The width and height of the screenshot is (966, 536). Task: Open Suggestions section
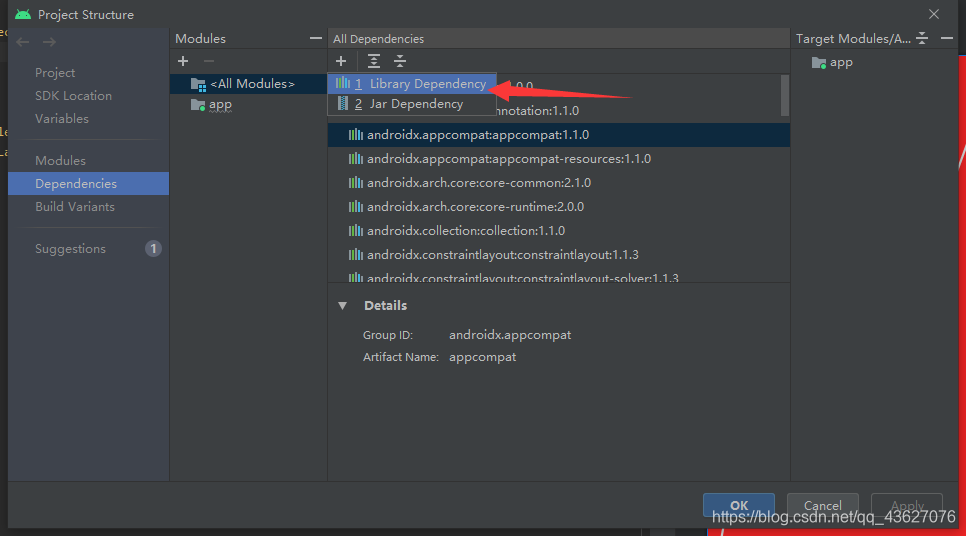70,248
